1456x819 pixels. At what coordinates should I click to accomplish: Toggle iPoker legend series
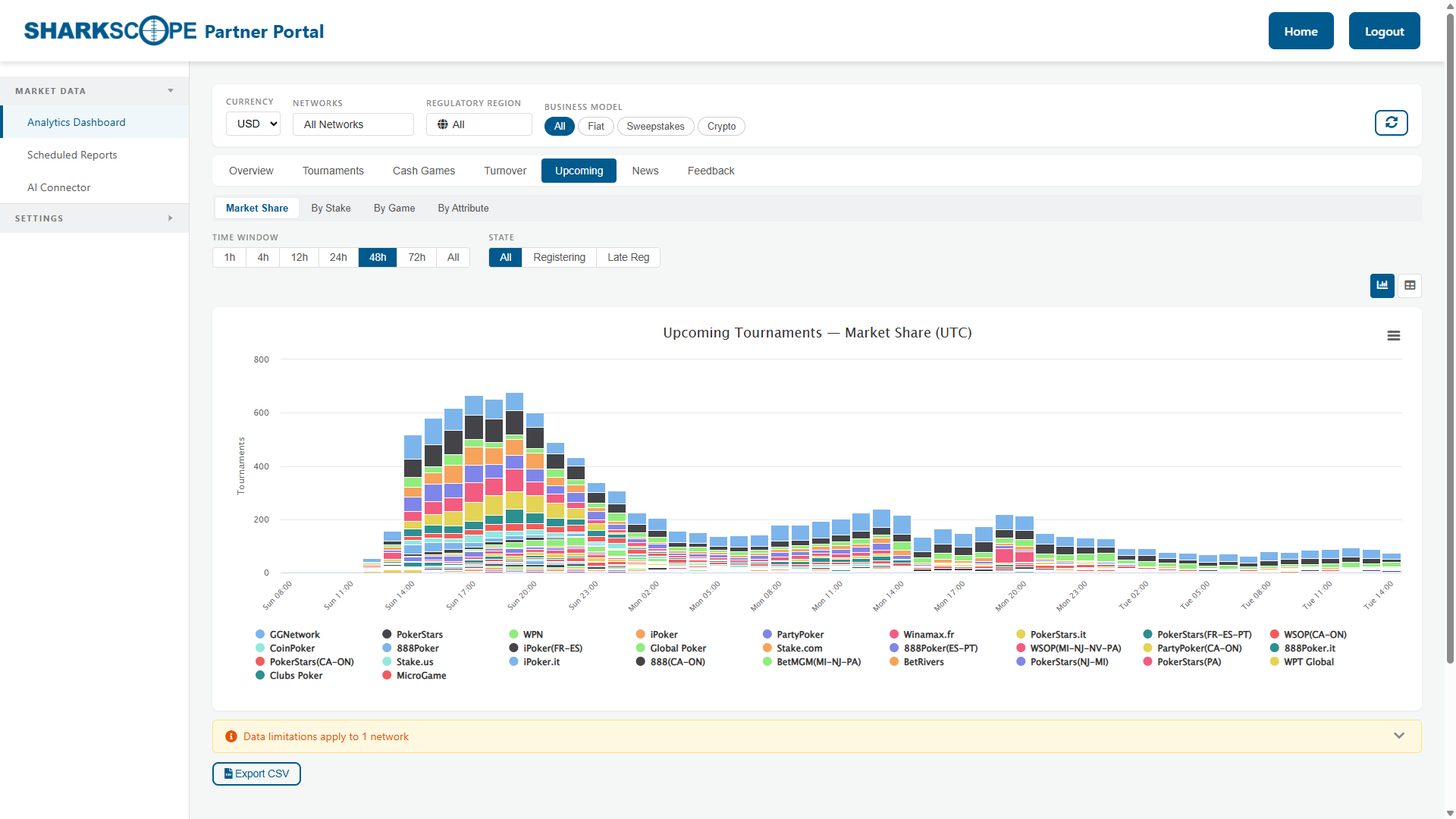tap(657, 635)
